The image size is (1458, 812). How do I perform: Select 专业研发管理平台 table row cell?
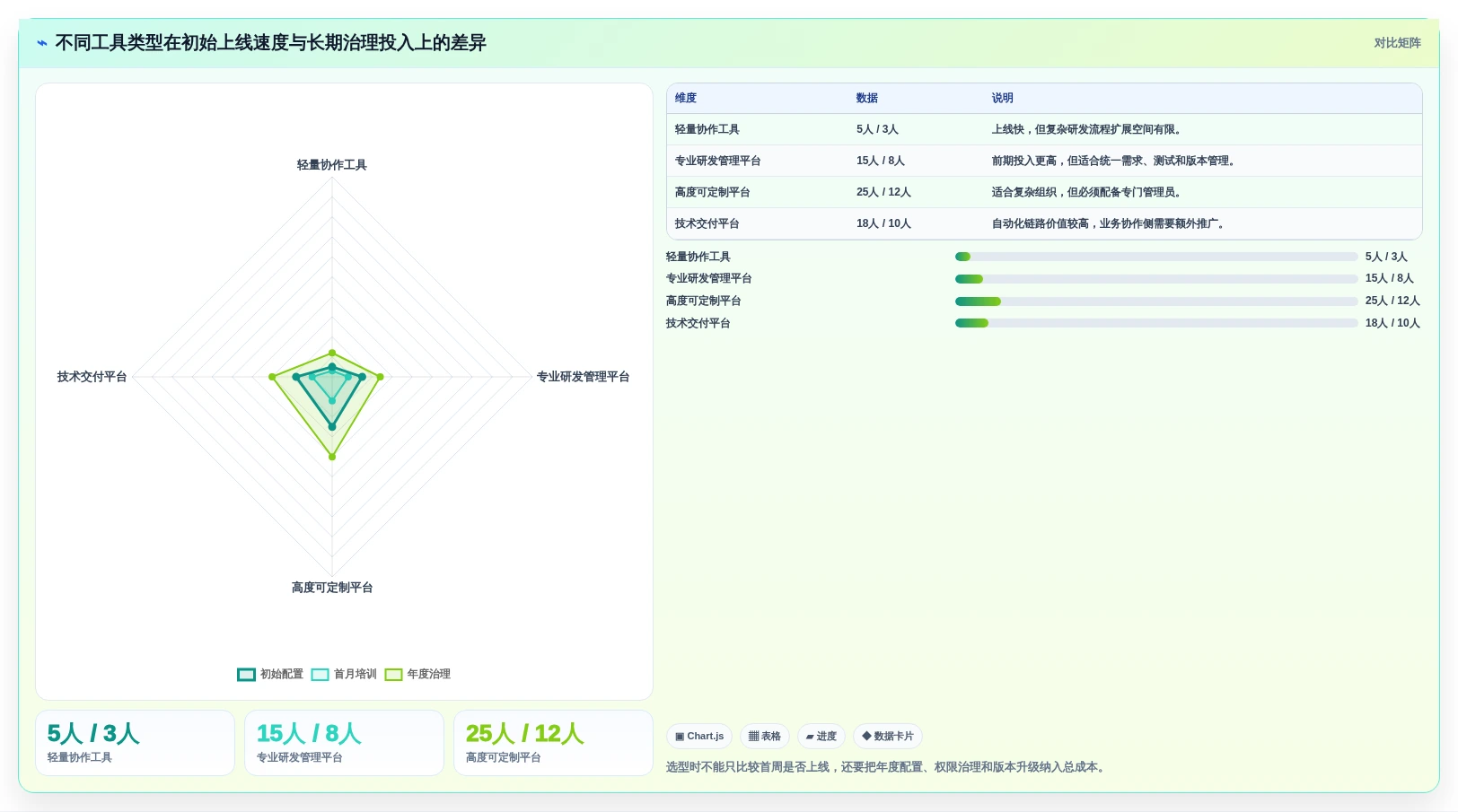point(718,161)
